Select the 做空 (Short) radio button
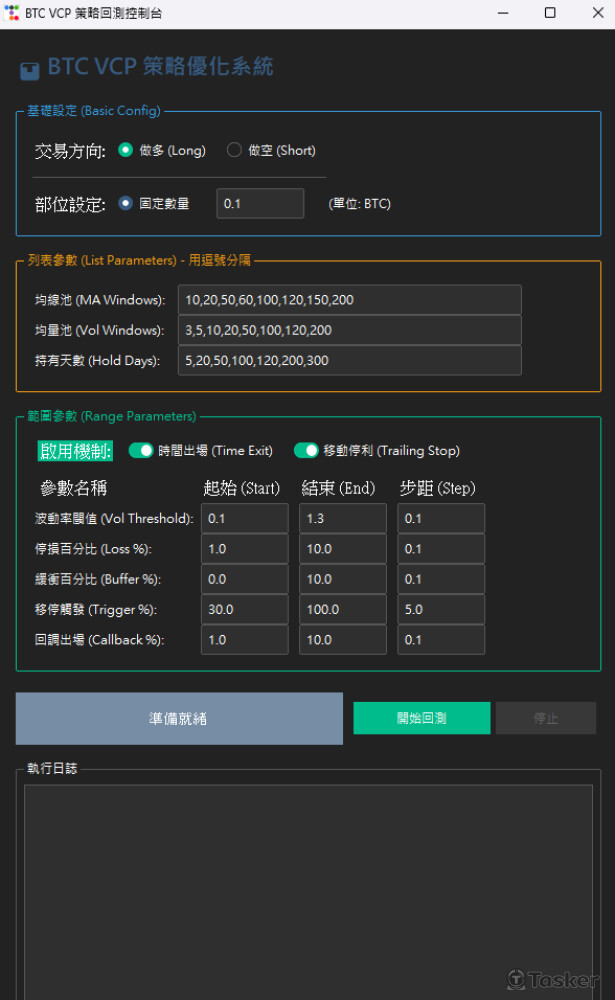Image resolution: width=615 pixels, height=1000 pixels. (x=234, y=150)
